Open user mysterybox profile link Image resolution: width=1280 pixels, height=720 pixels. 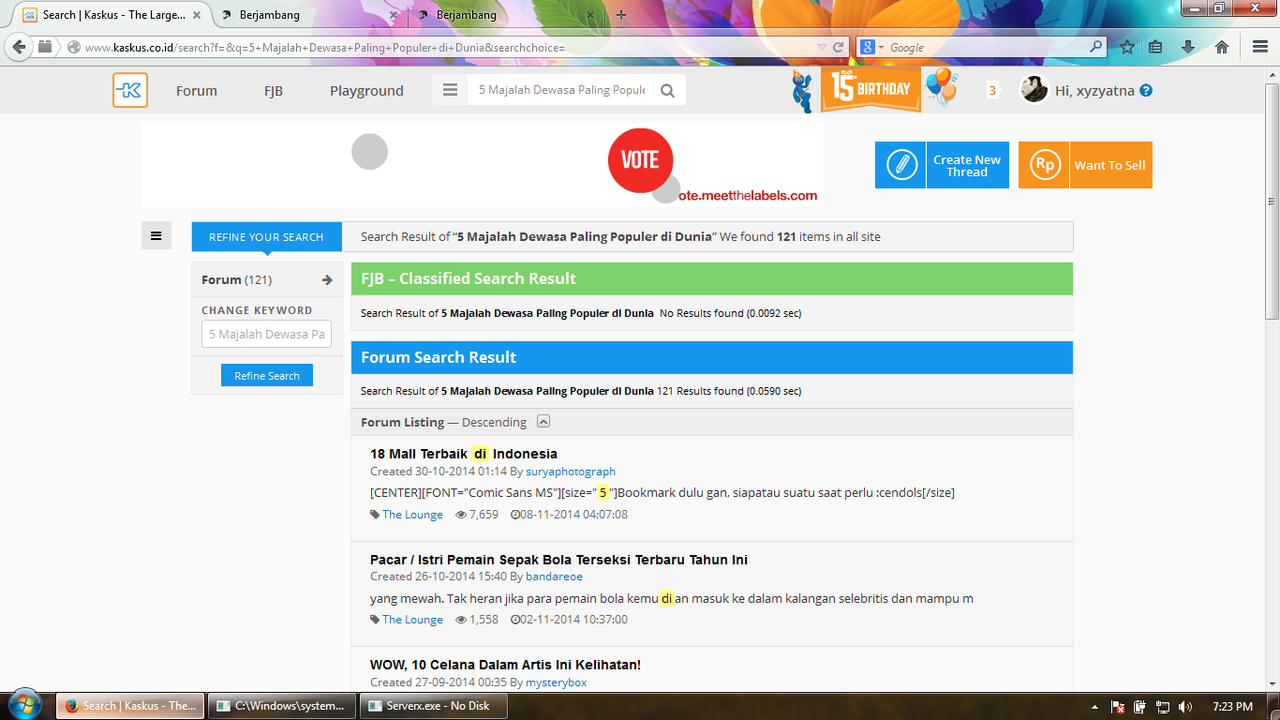[556, 682]
